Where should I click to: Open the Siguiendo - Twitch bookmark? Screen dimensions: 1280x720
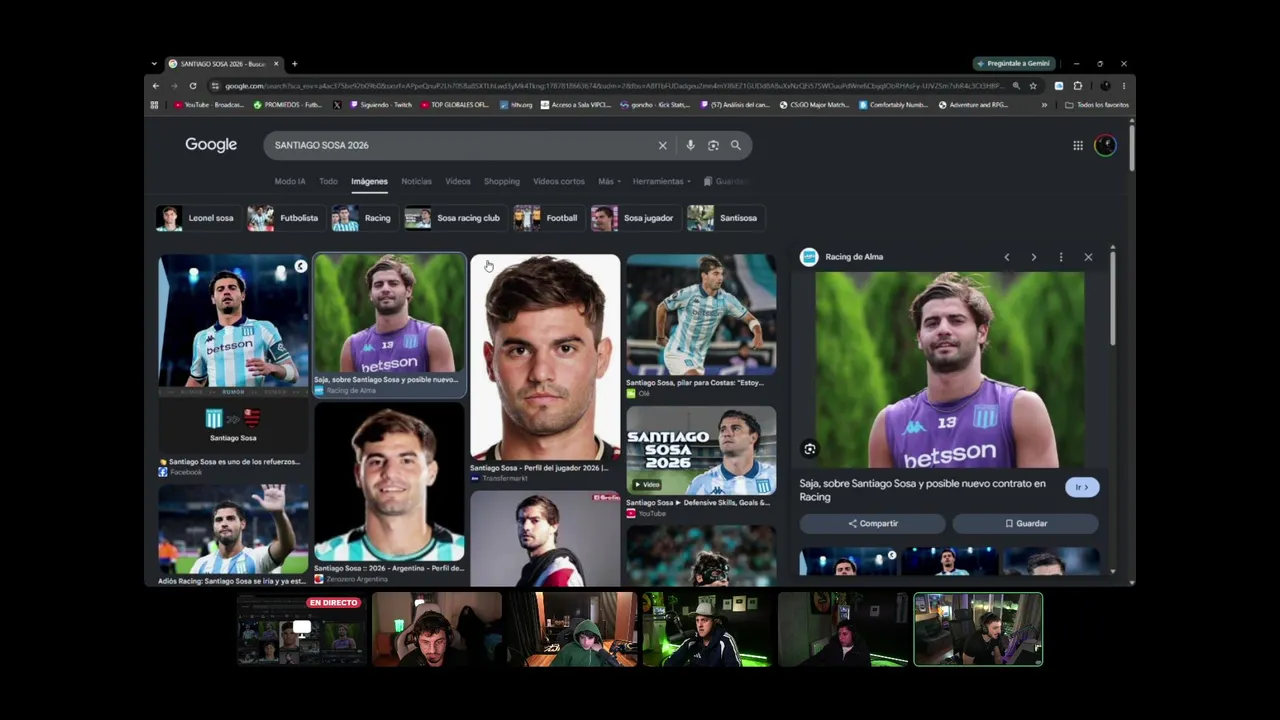pyautogui.click(x=381, y=105)
